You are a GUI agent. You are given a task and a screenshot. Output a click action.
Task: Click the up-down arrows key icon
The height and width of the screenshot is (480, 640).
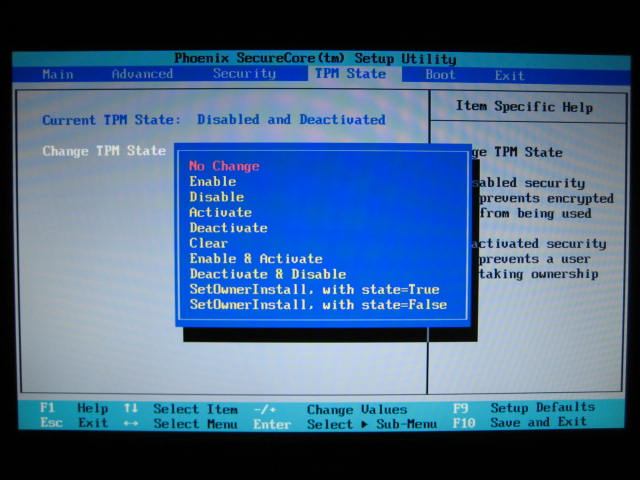pos(131,408)
